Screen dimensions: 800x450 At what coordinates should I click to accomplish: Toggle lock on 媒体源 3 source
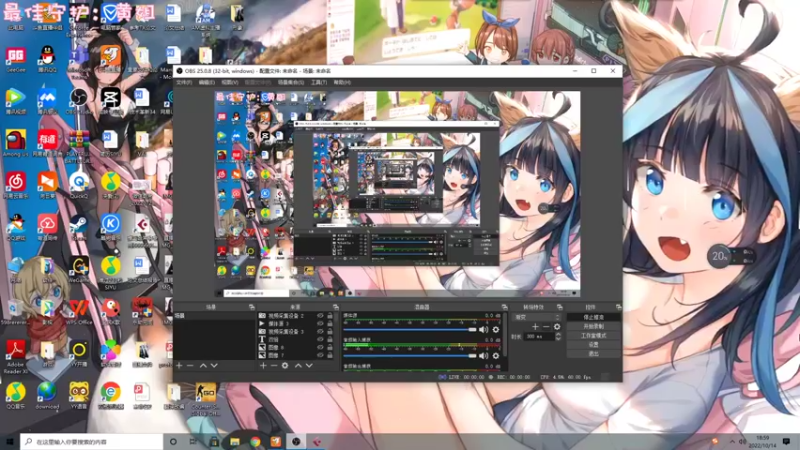tap(330, 323)
